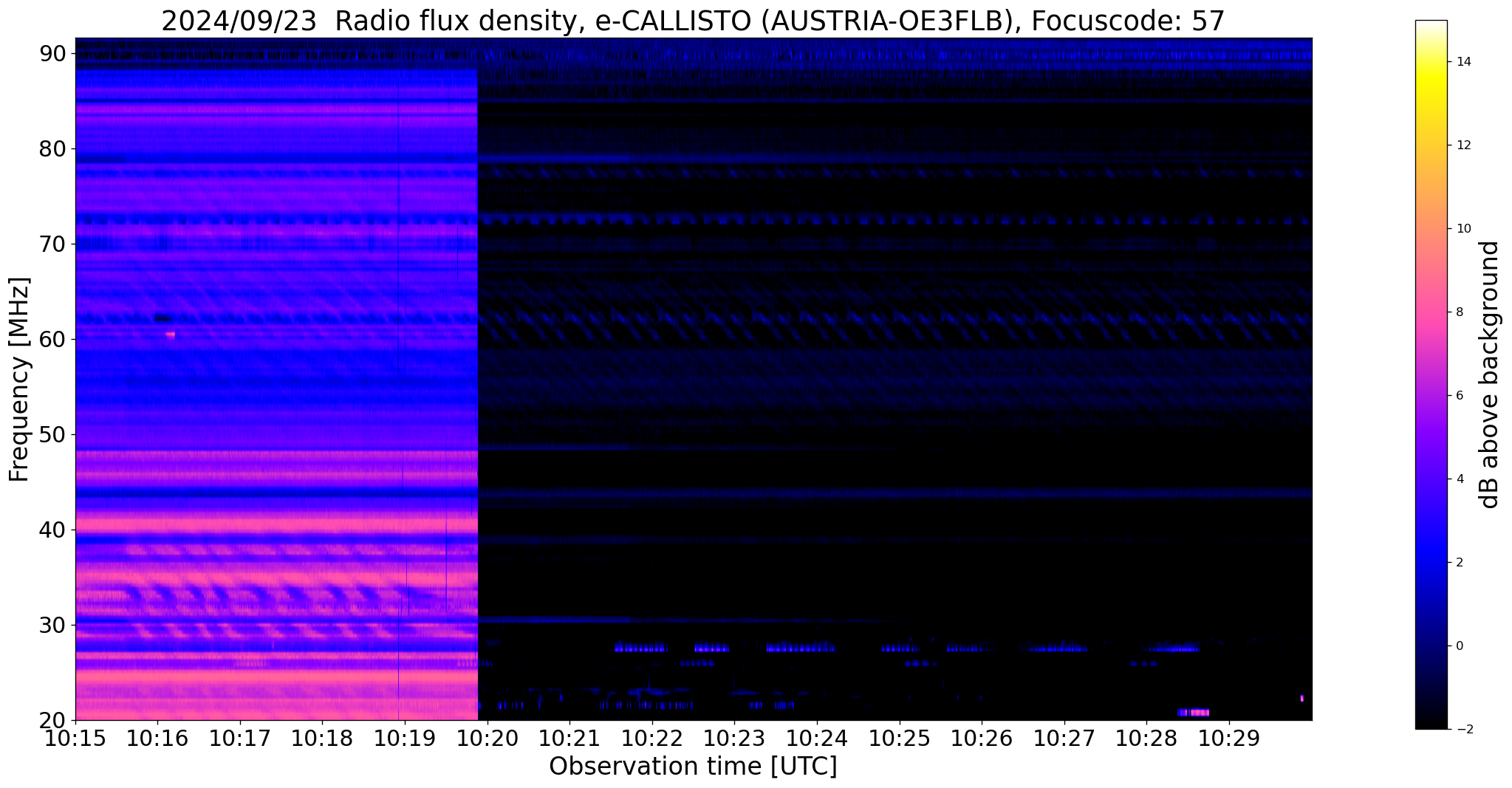Click the small pink spot near 10:16 at 60 MHz

[171, 335]
